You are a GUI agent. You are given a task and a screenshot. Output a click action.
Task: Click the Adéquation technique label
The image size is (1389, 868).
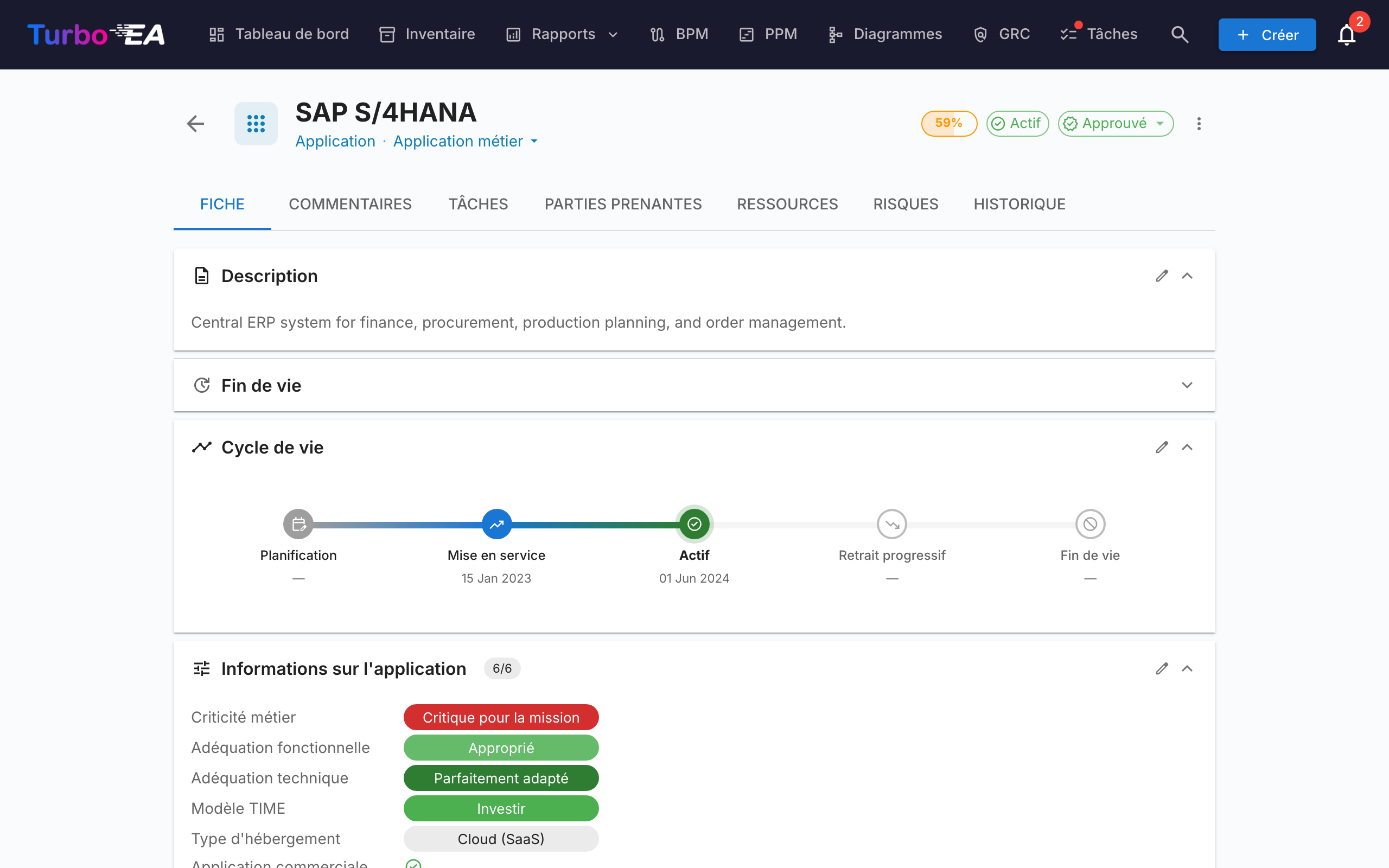pyautogui.click(x=270, y=778)
